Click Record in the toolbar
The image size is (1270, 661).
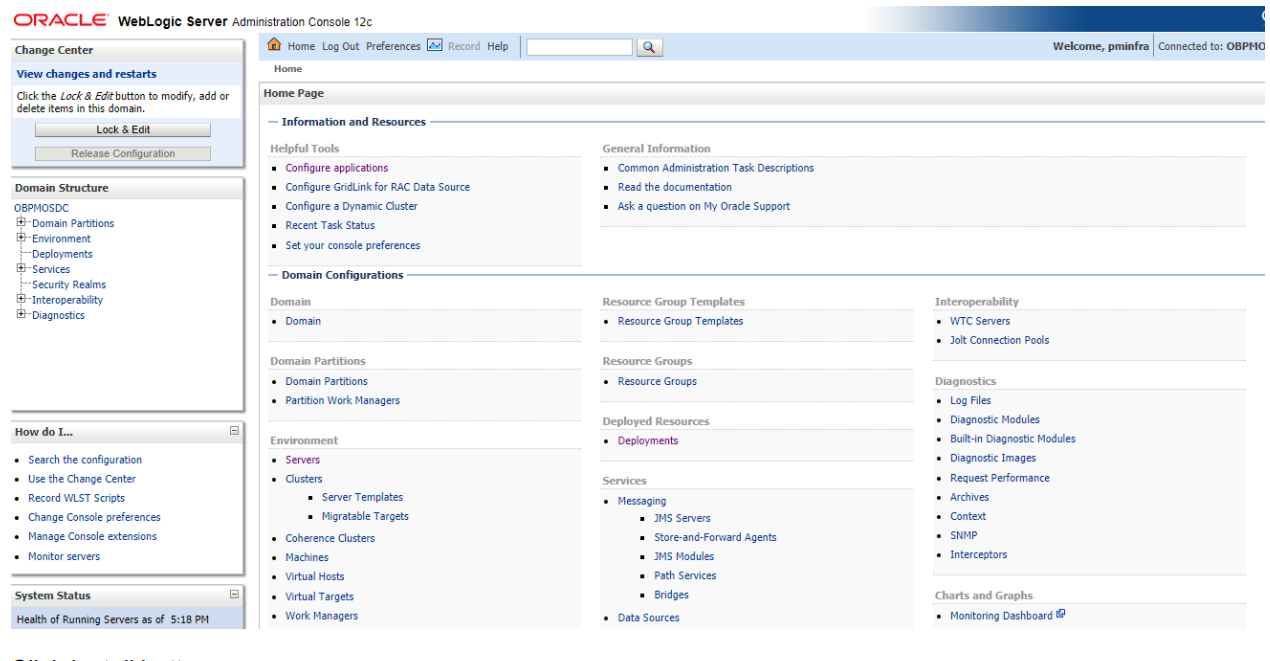click(464, 46)
